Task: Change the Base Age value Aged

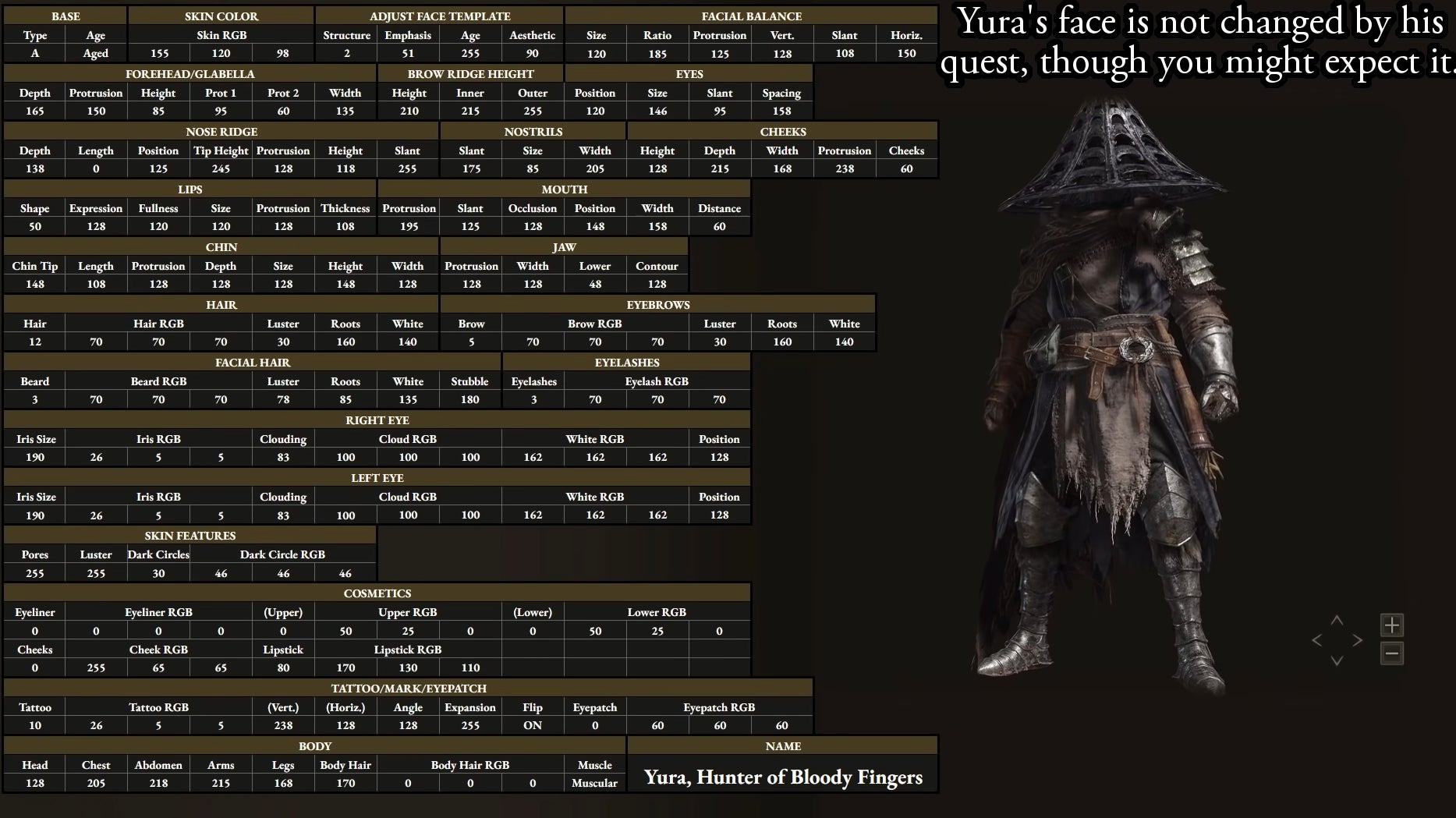Action: click(96, 53)
